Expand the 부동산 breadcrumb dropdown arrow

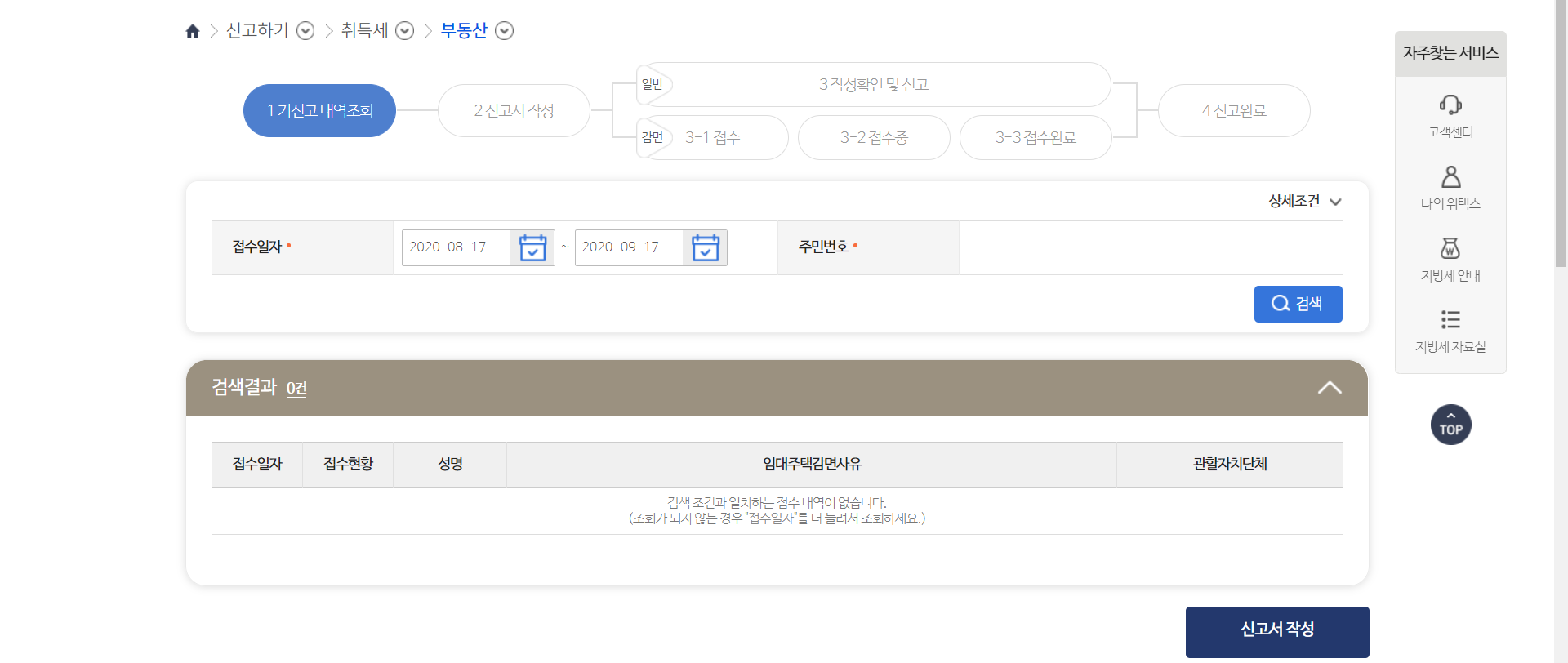click(505, 31)
